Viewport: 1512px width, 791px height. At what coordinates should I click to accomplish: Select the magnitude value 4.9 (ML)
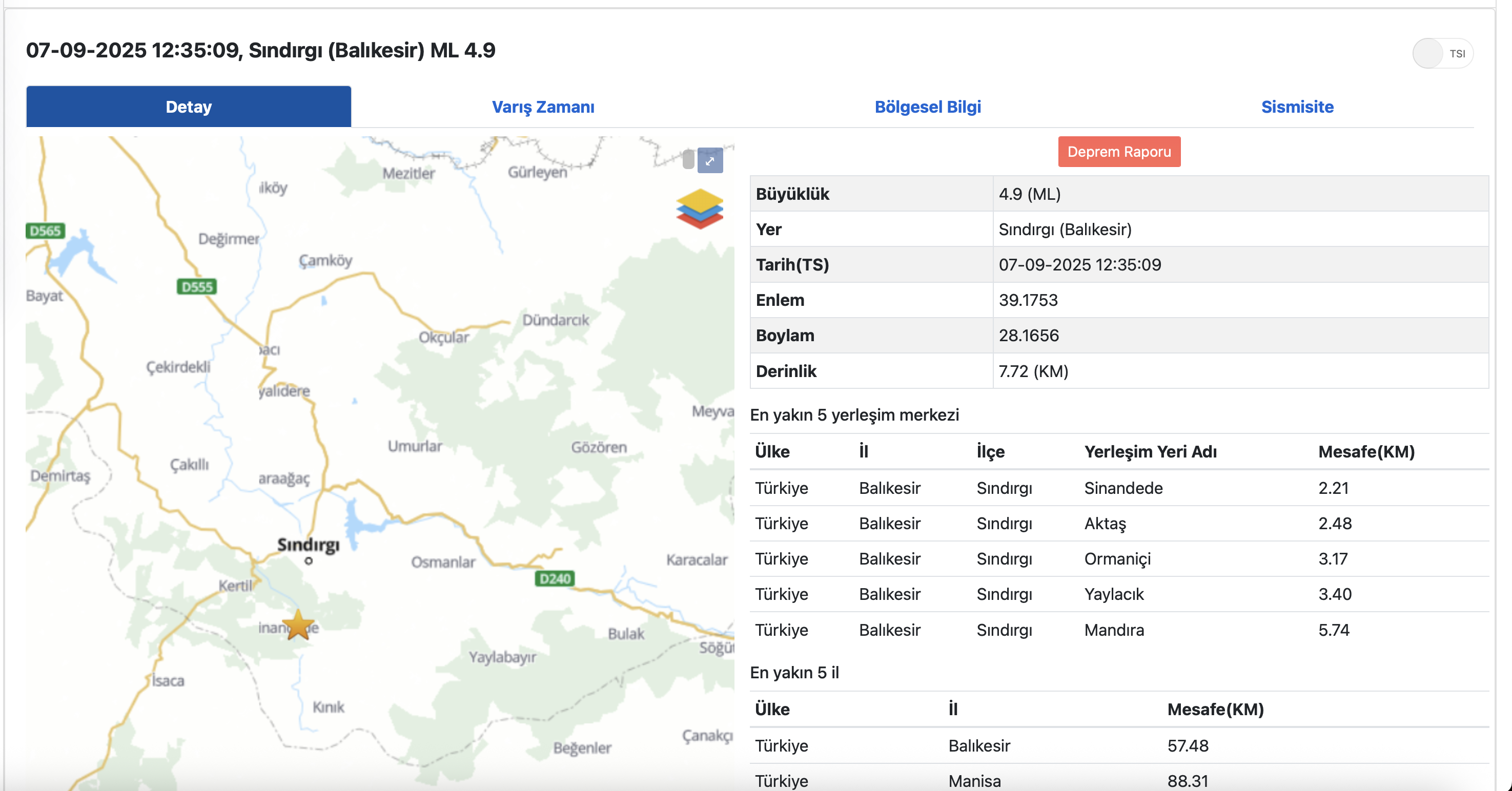pyautogui.click(x=1030, y=194)
